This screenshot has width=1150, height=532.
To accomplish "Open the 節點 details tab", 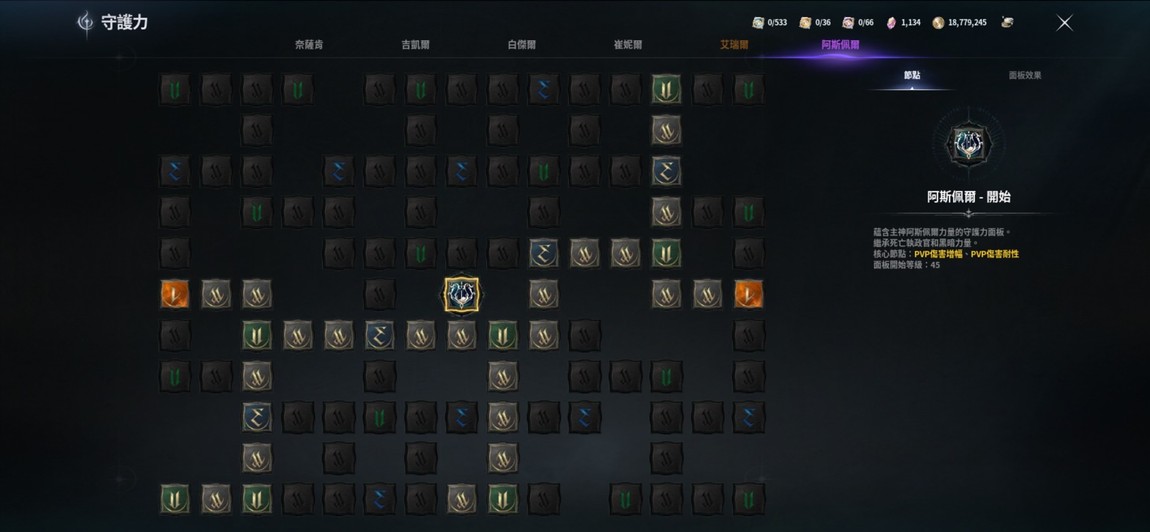I will click(912, 76).
